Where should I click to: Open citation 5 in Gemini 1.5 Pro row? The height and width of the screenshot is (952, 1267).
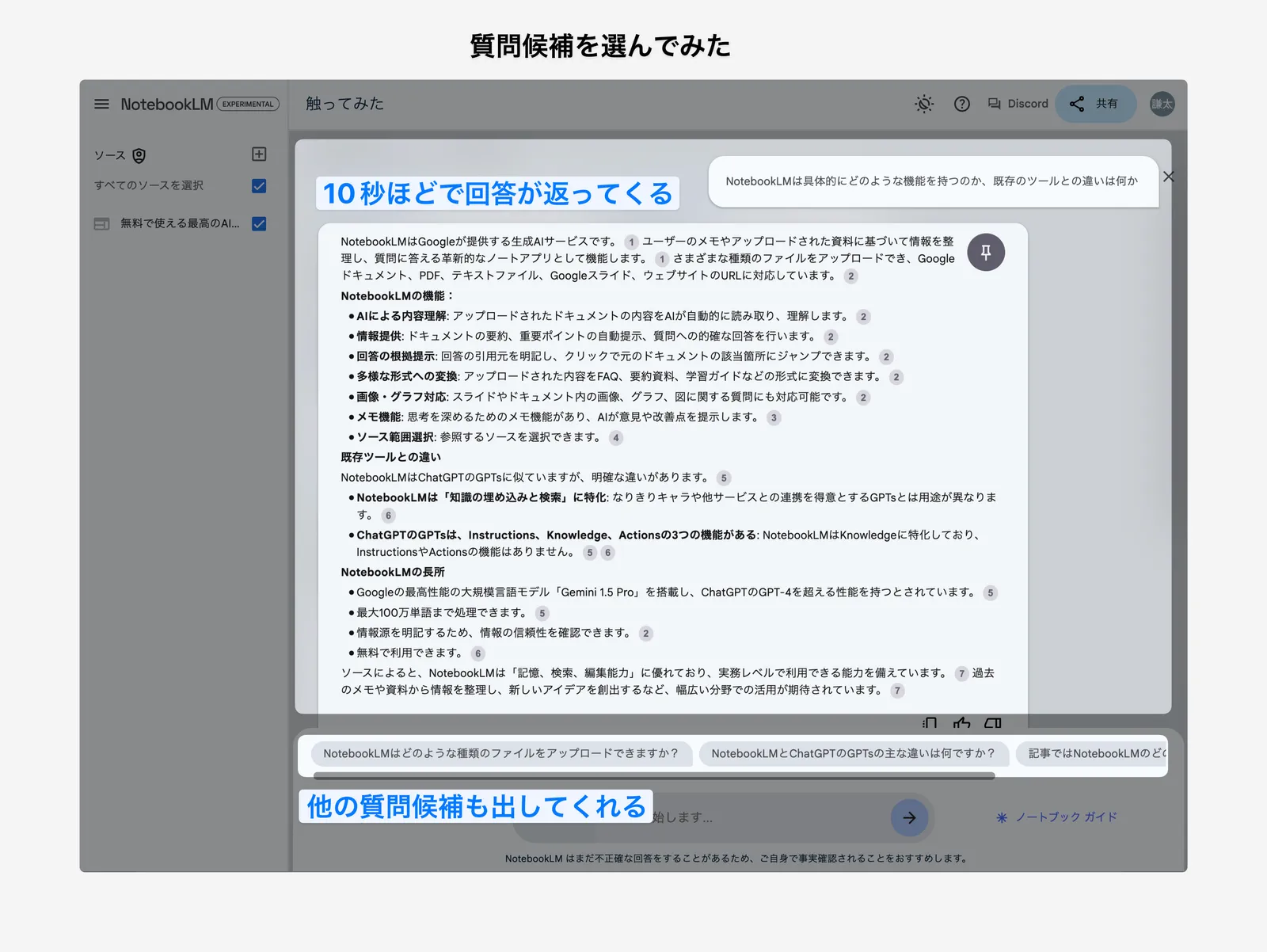tap(990, 593)
